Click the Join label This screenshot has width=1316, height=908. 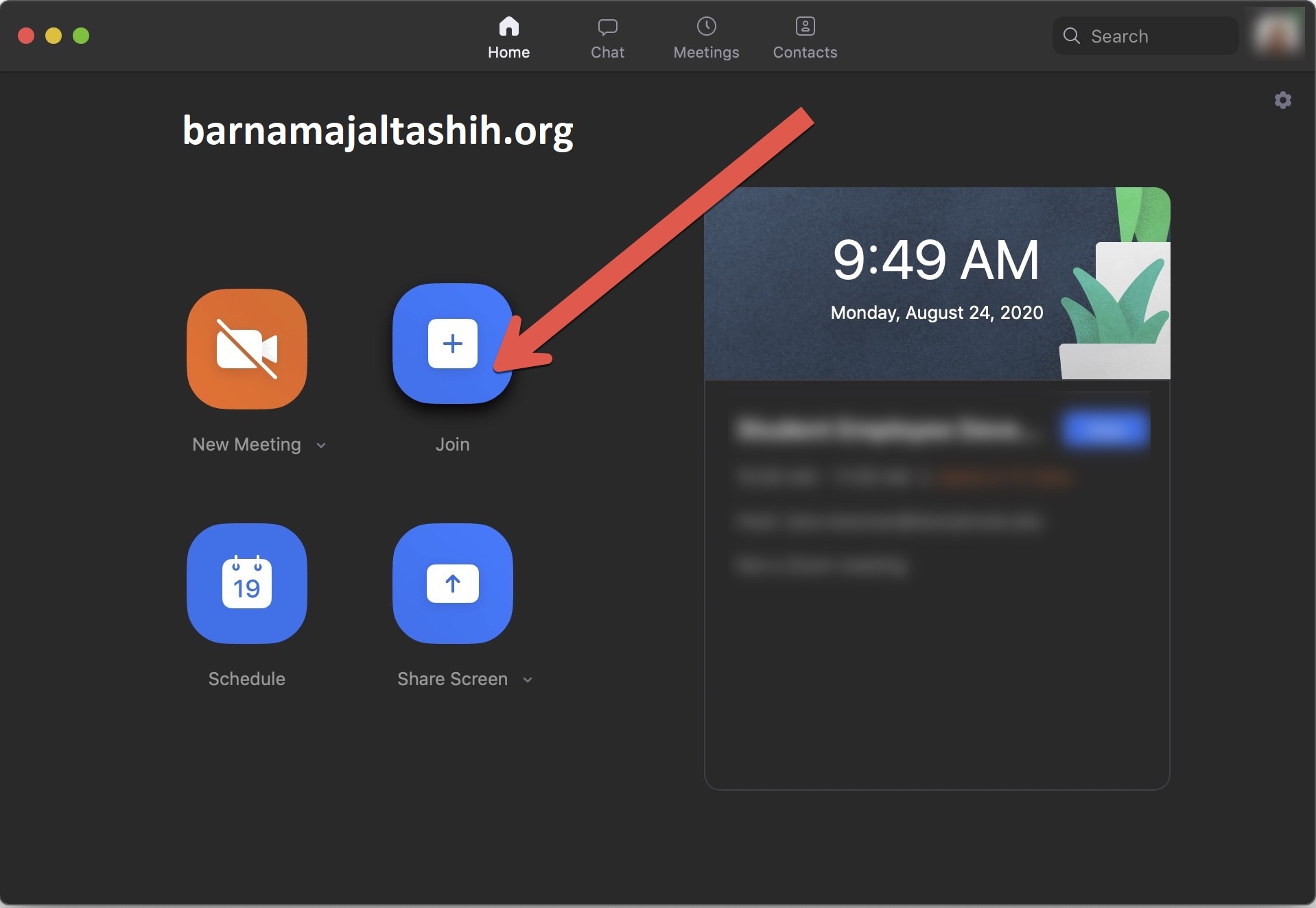452,444
